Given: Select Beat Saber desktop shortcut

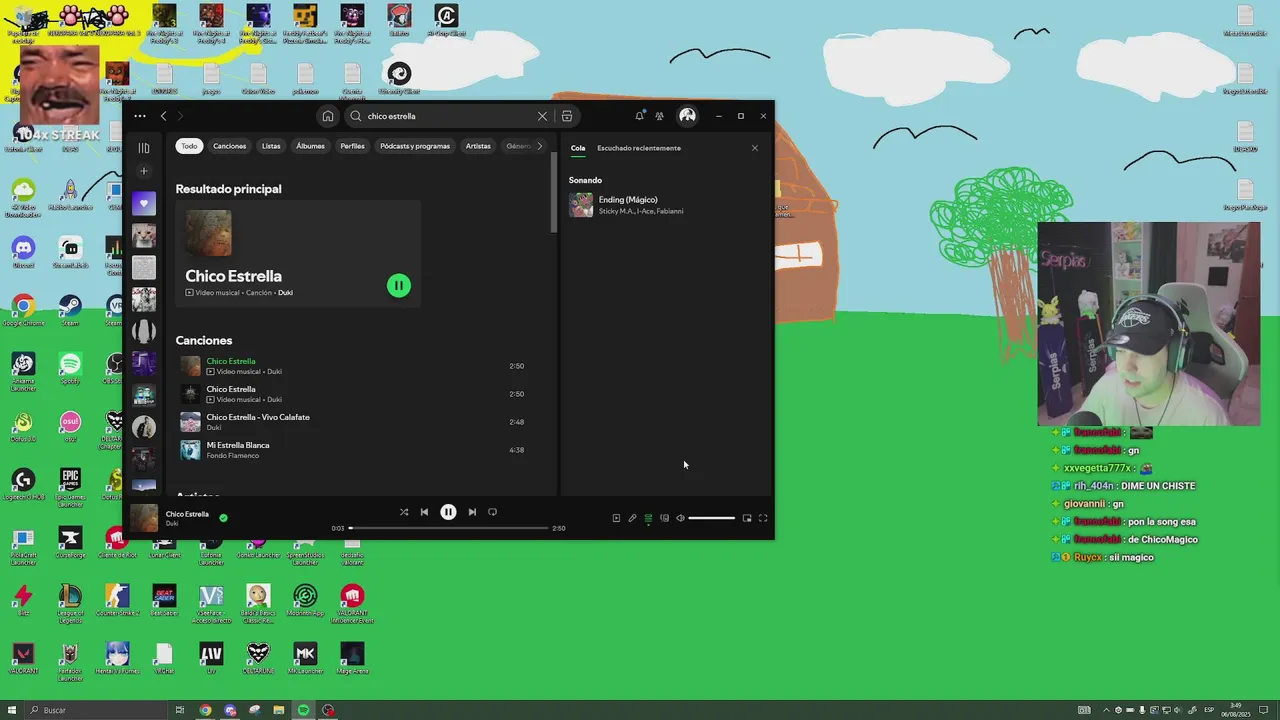Looking at the screenshot, I should click(x=164, y=602).
